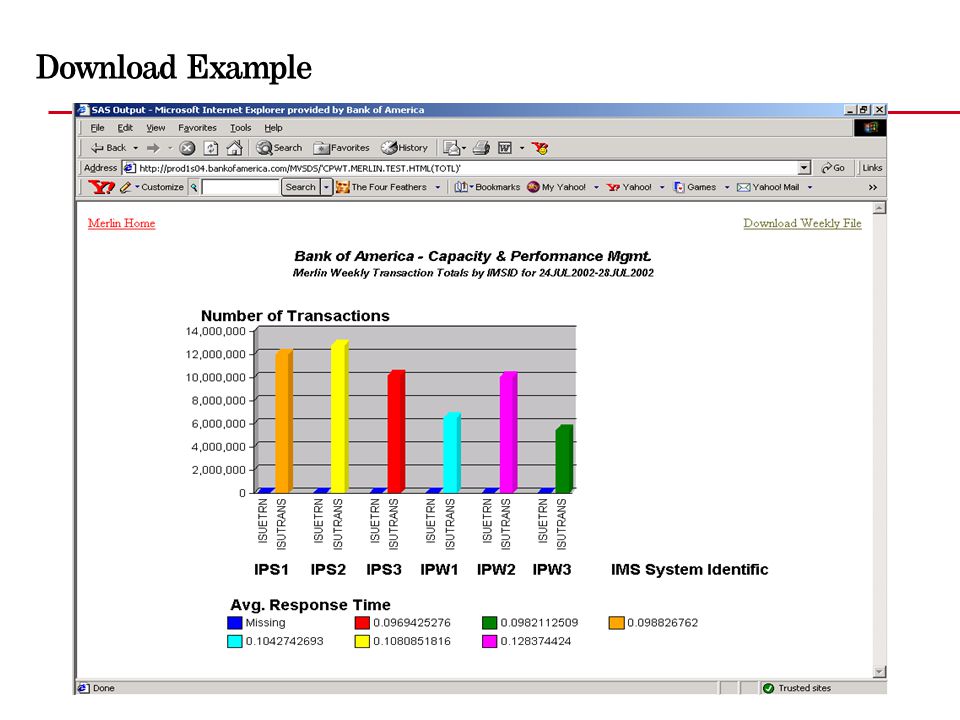Expand The Four Feathers dropdown arrow
This screenshot has height=720, width=960.
tap(438, 187)
